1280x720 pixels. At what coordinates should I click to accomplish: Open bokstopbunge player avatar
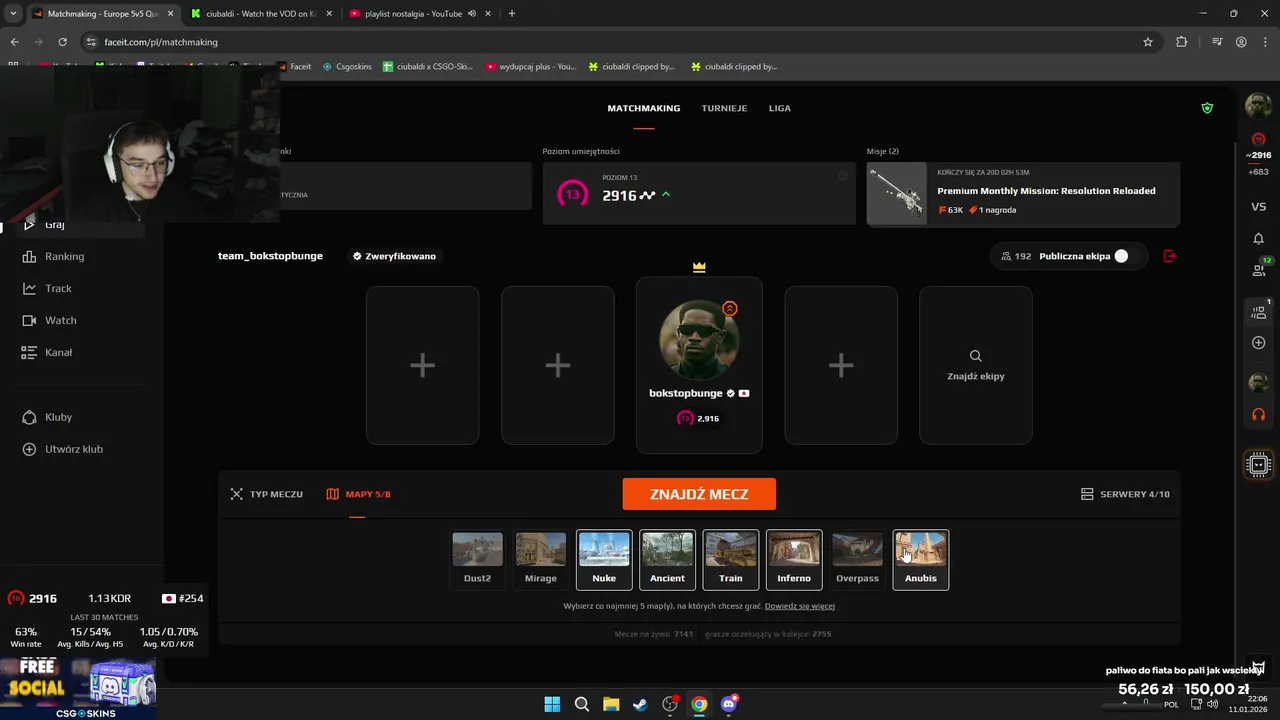(699, 339)
